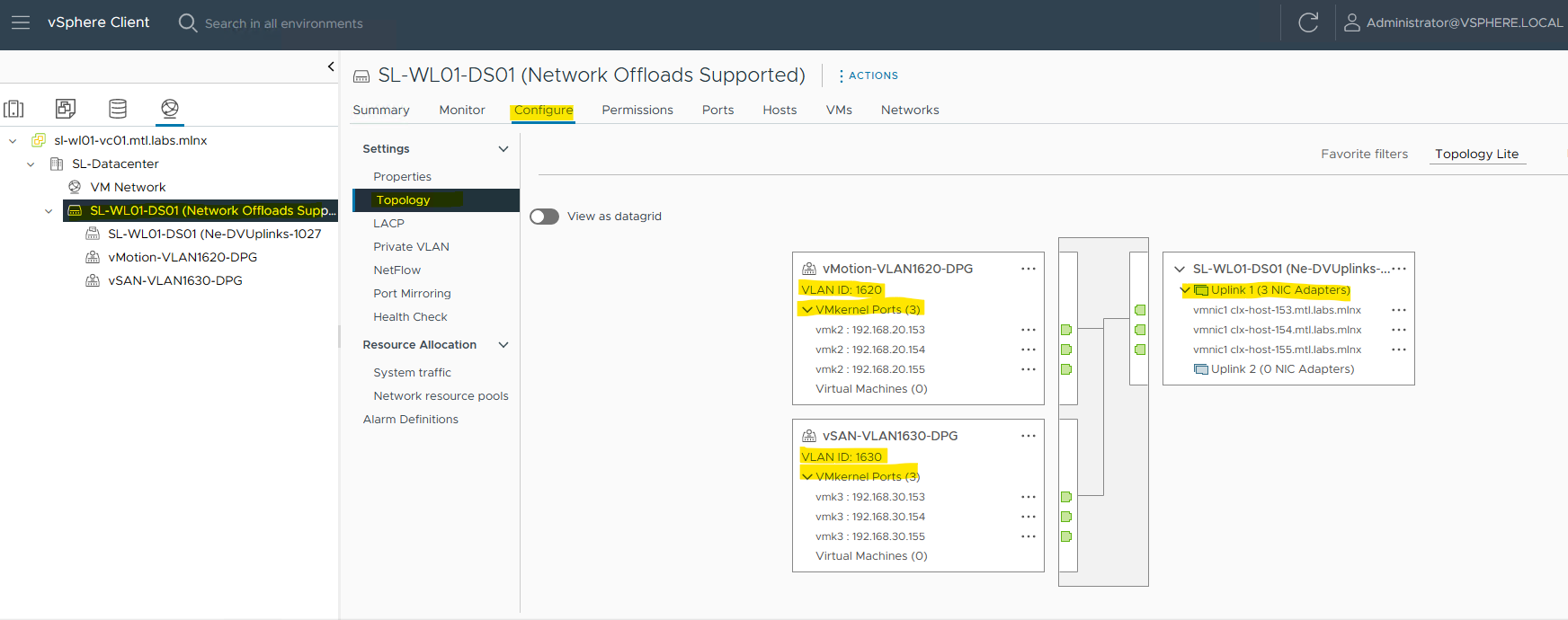Collapse the Resource Allocation section chevron
This screenshot has width=1568, height=620.
[x=503, y=345]
